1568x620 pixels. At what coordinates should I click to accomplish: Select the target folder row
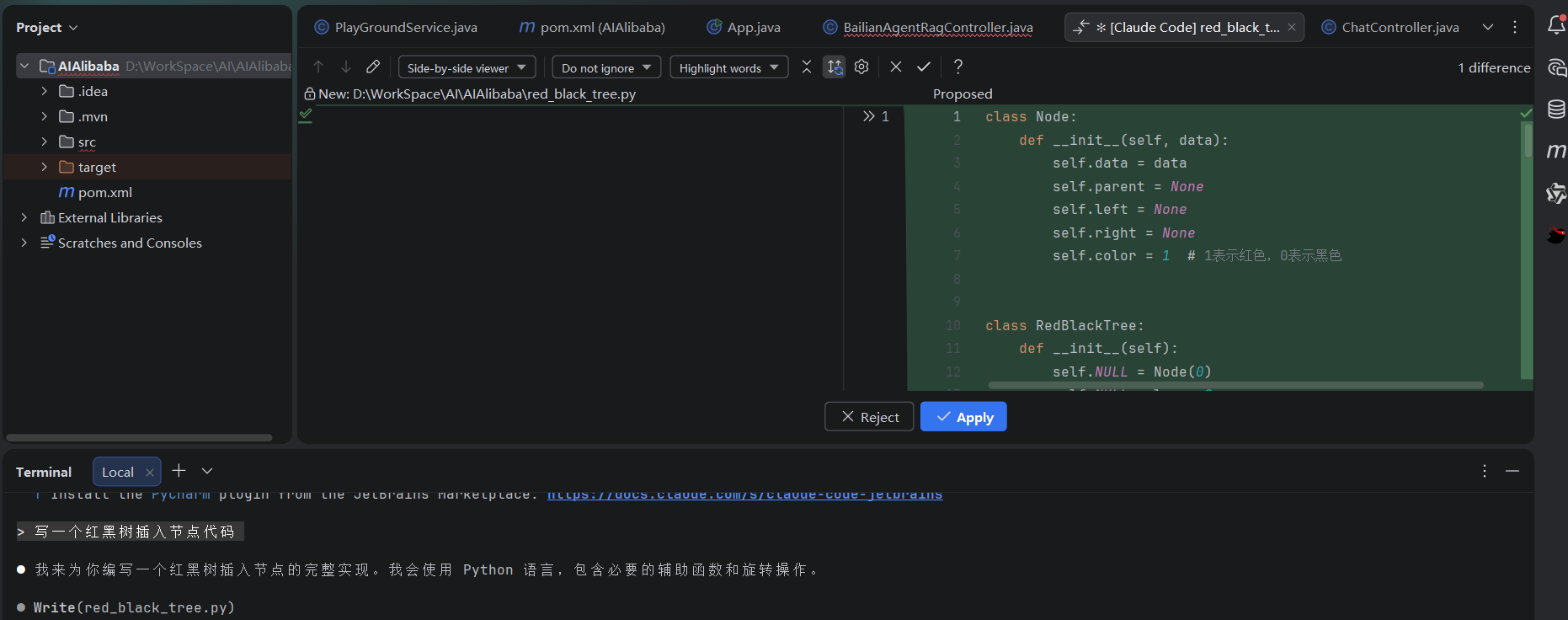(148, 167)
